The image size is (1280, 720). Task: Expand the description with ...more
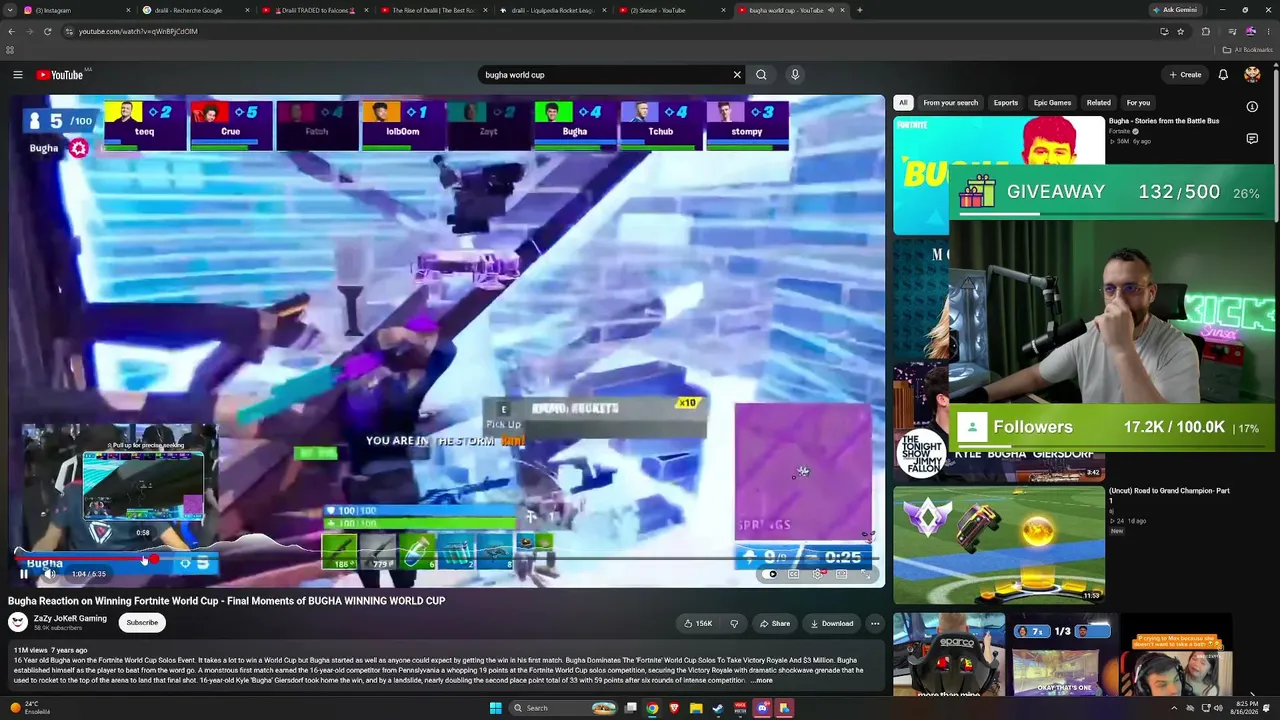tap(761, 680)
